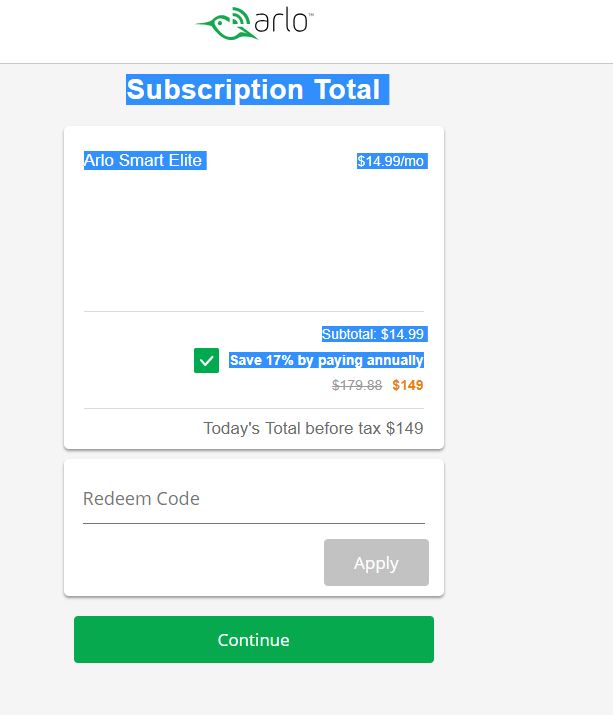Click the Apply button

tap(376, 563)
